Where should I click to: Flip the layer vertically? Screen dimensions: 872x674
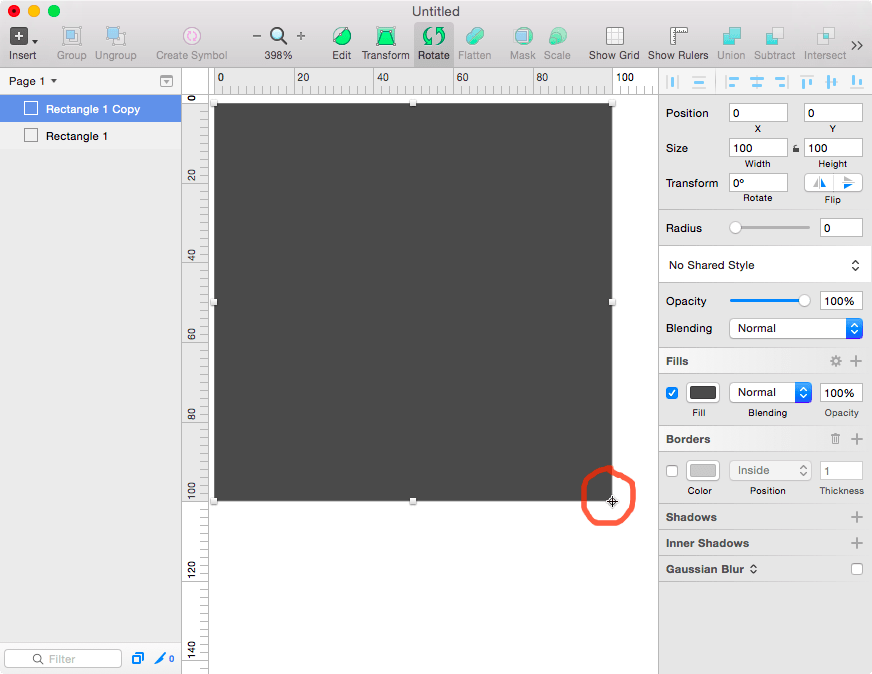pos(848,182)
